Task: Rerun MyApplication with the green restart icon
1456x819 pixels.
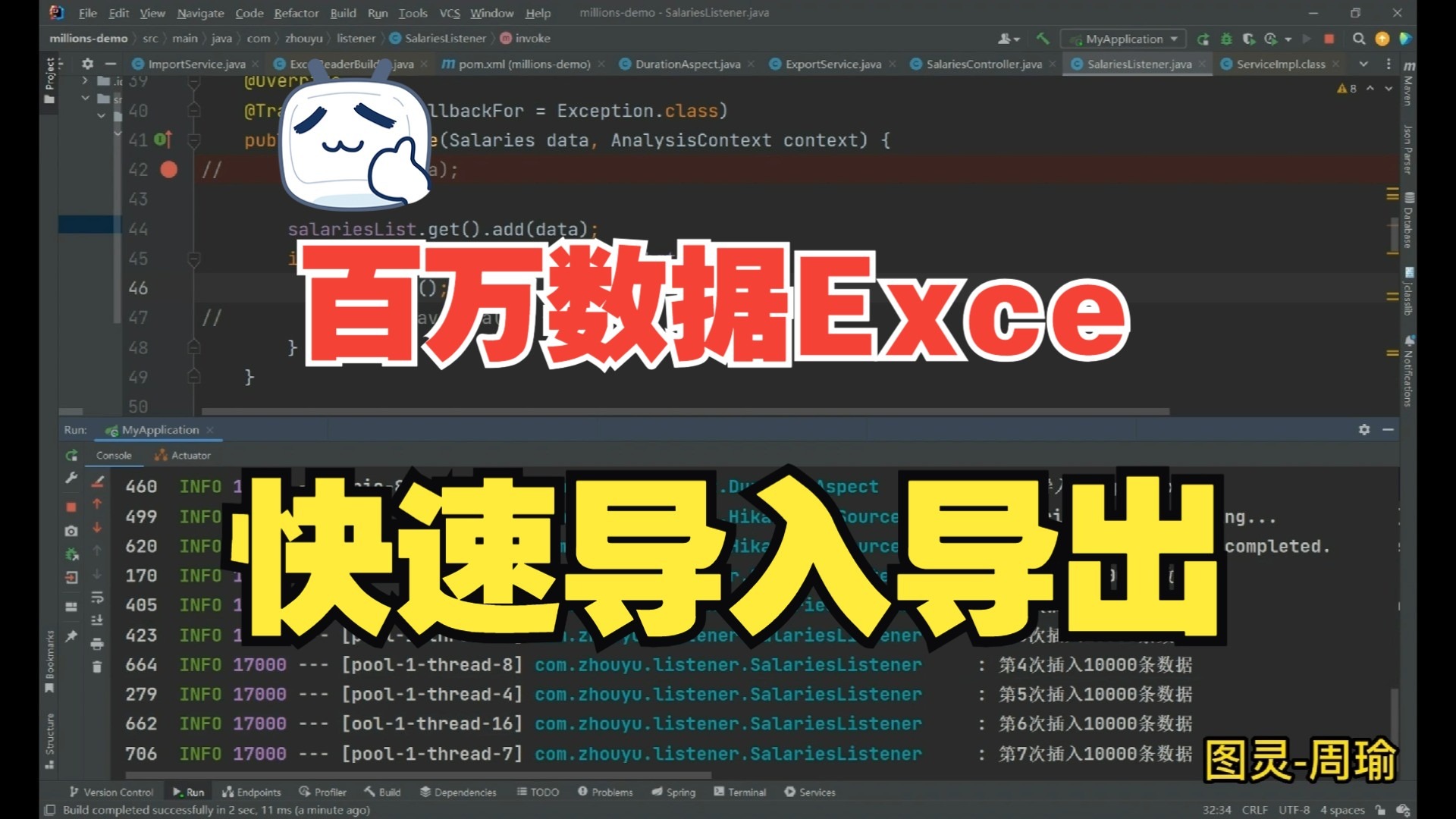Action: click(x=1203, y=39)
